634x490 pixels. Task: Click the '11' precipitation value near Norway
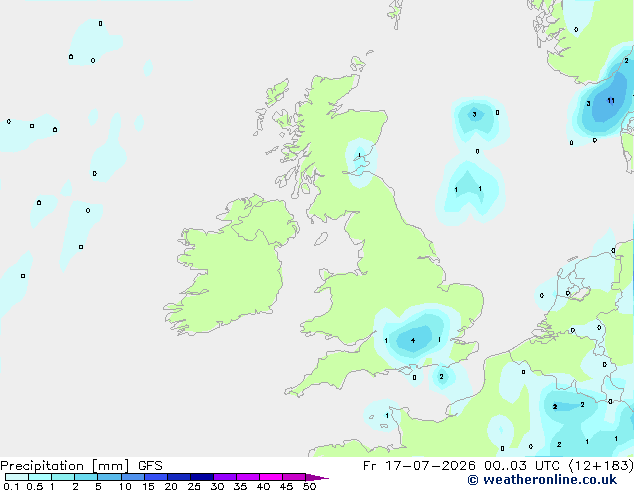pyautogui.click(x=611, y=101)
